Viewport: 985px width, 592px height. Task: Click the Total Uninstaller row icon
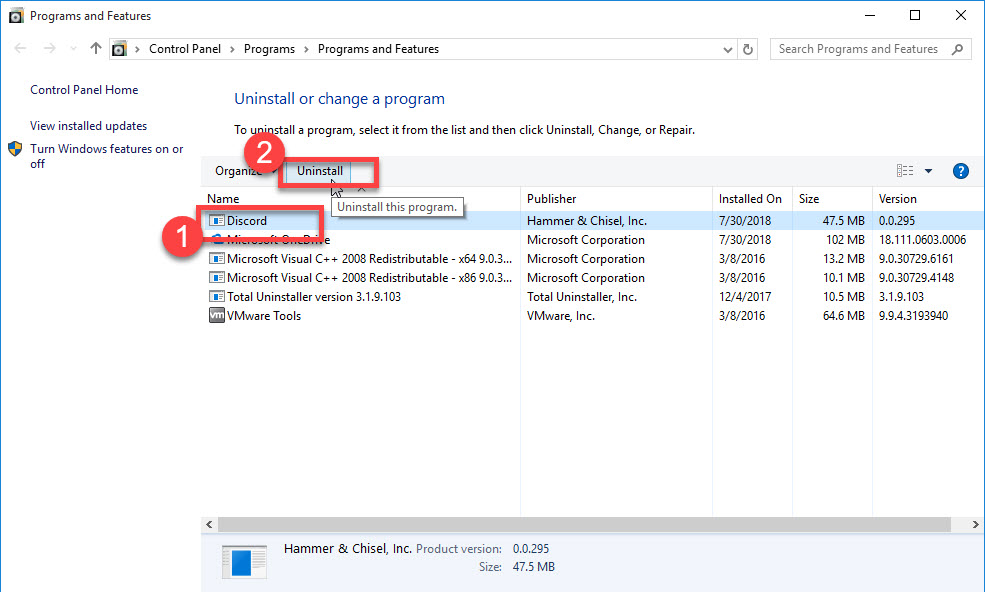[x=216, y=296]
